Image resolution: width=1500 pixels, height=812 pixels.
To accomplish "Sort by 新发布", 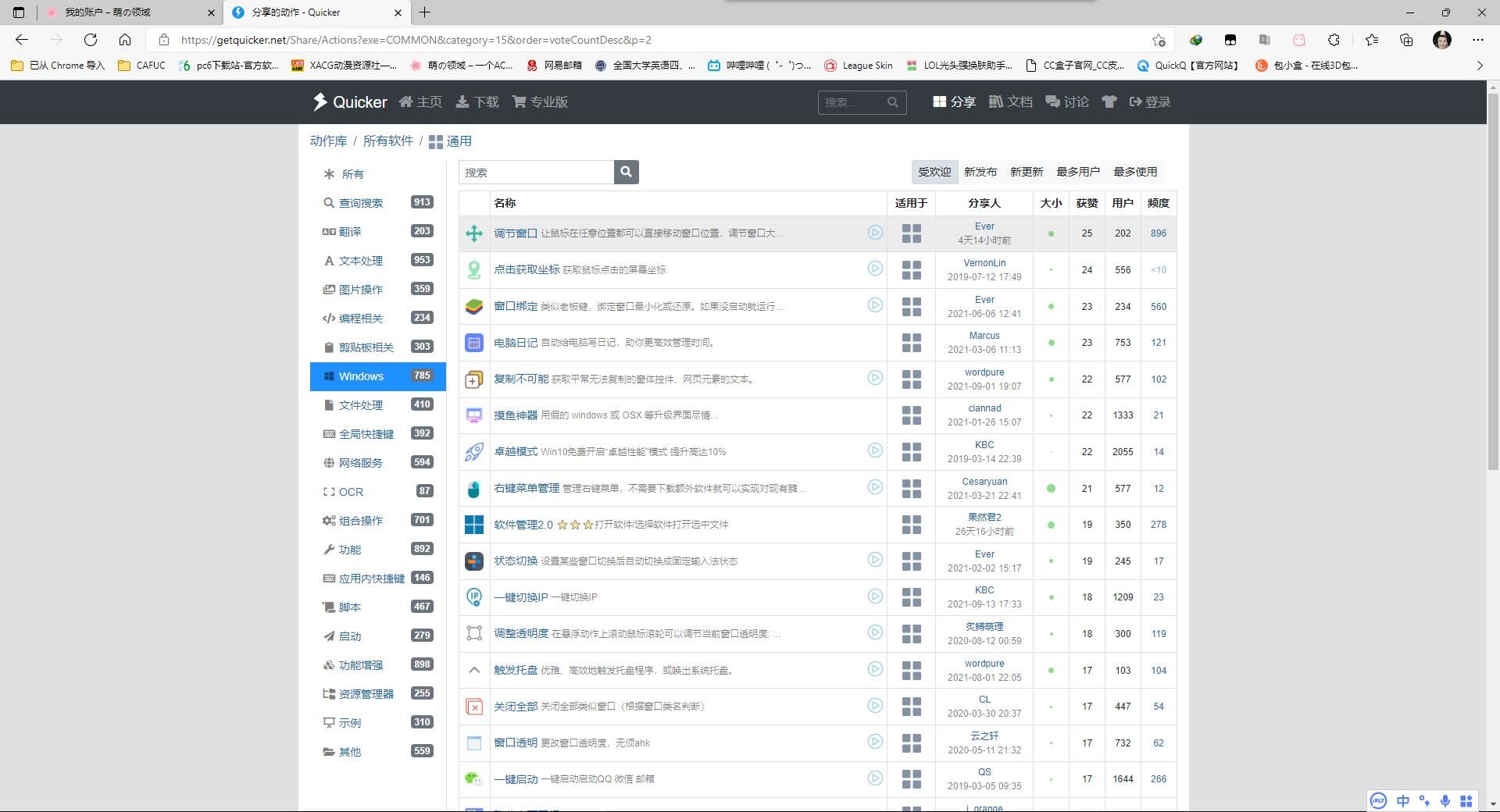I will click(980, 172).
